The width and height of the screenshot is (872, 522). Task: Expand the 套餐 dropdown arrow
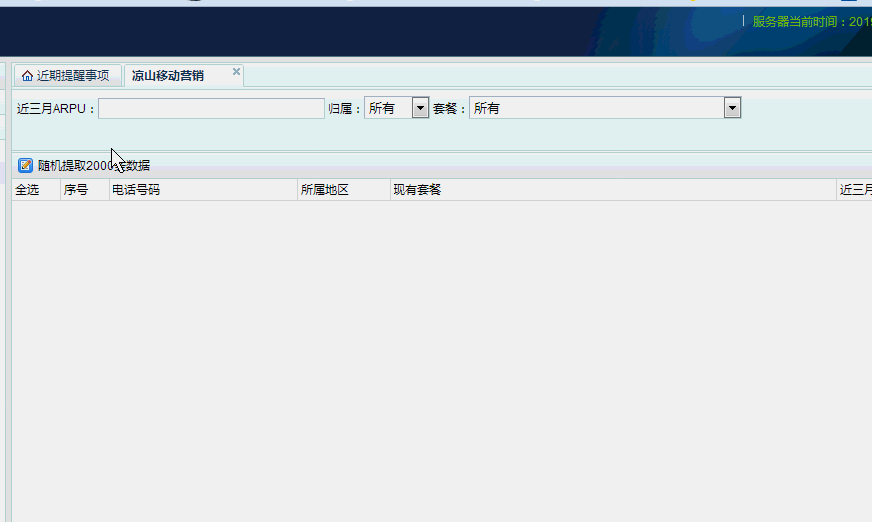click(x=732, y=108)
